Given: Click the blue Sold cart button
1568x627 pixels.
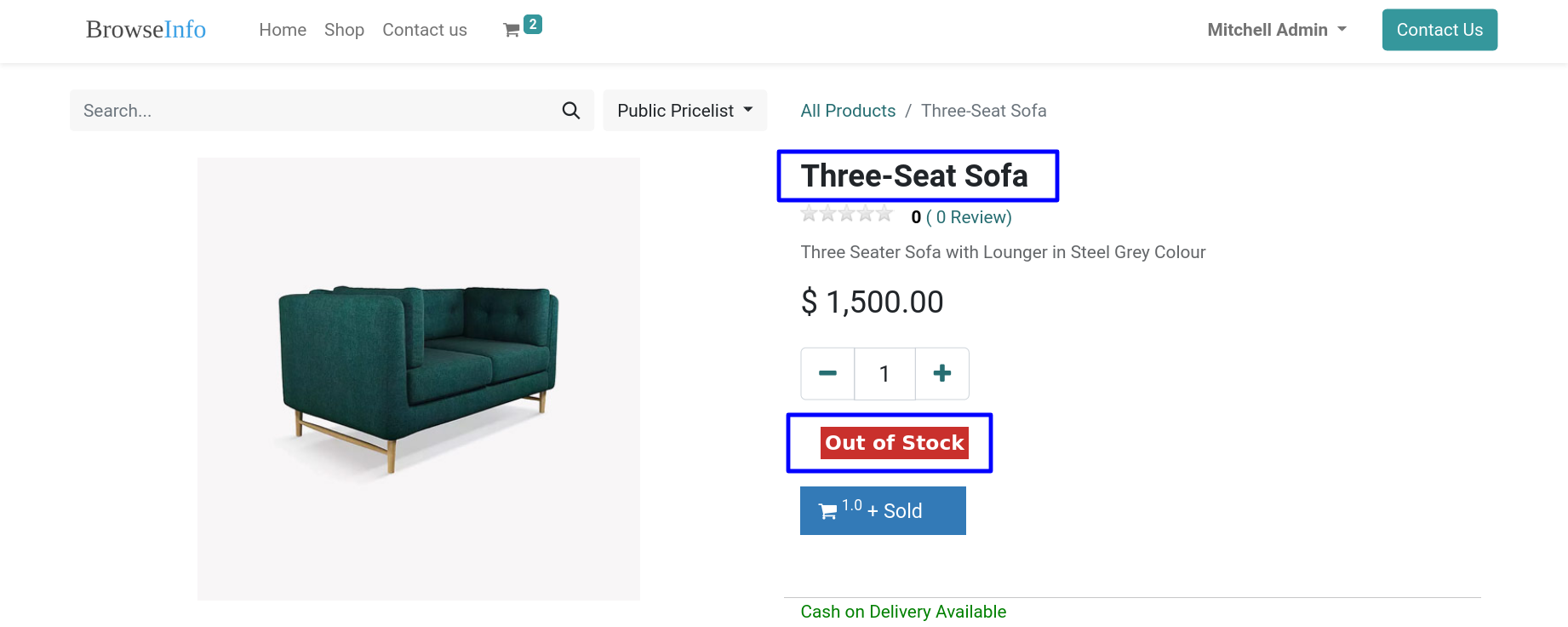Looking at the screenshot, I should [x=883, y=510].
